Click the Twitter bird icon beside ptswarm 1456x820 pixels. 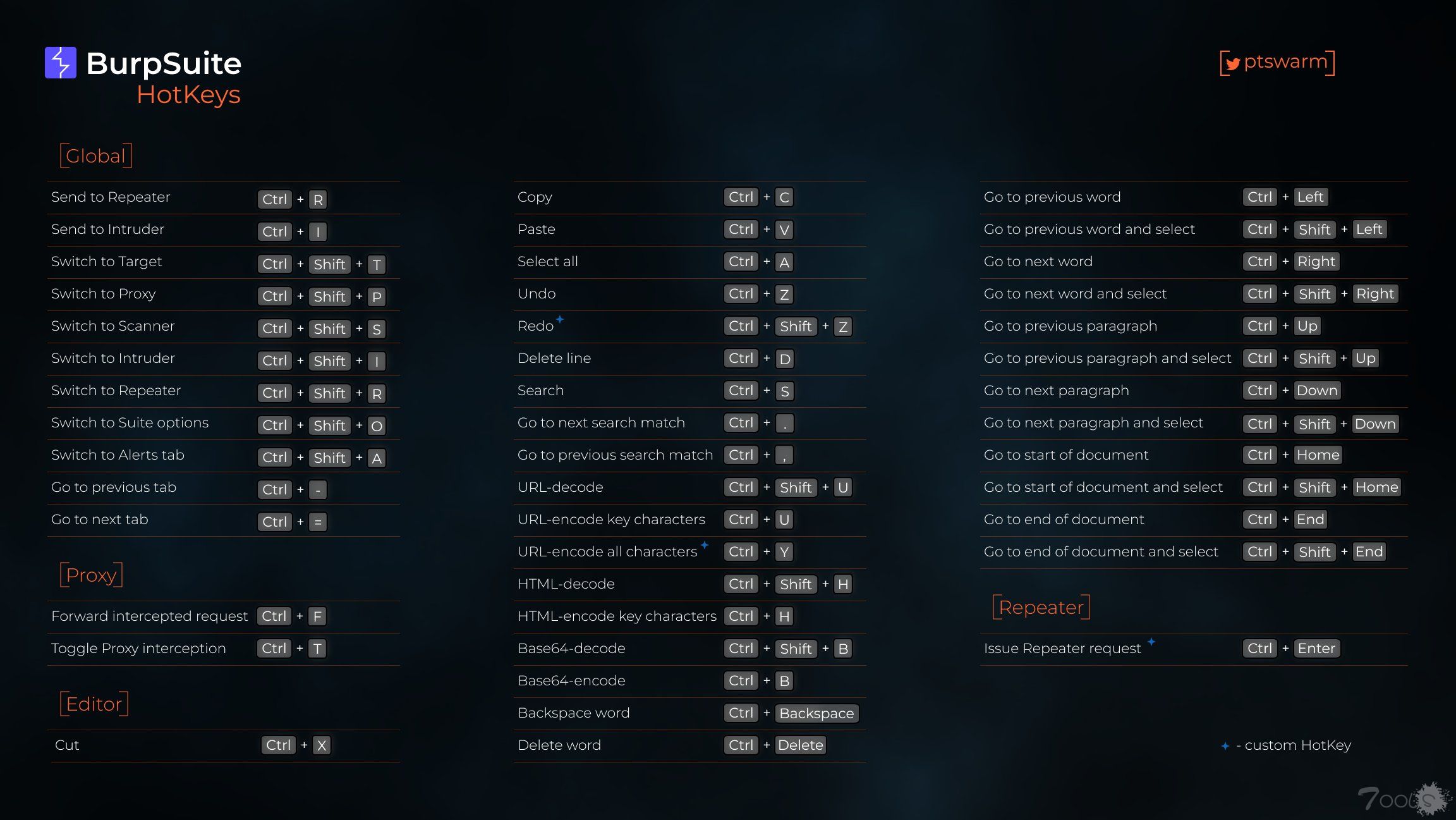pos(1232,63)
